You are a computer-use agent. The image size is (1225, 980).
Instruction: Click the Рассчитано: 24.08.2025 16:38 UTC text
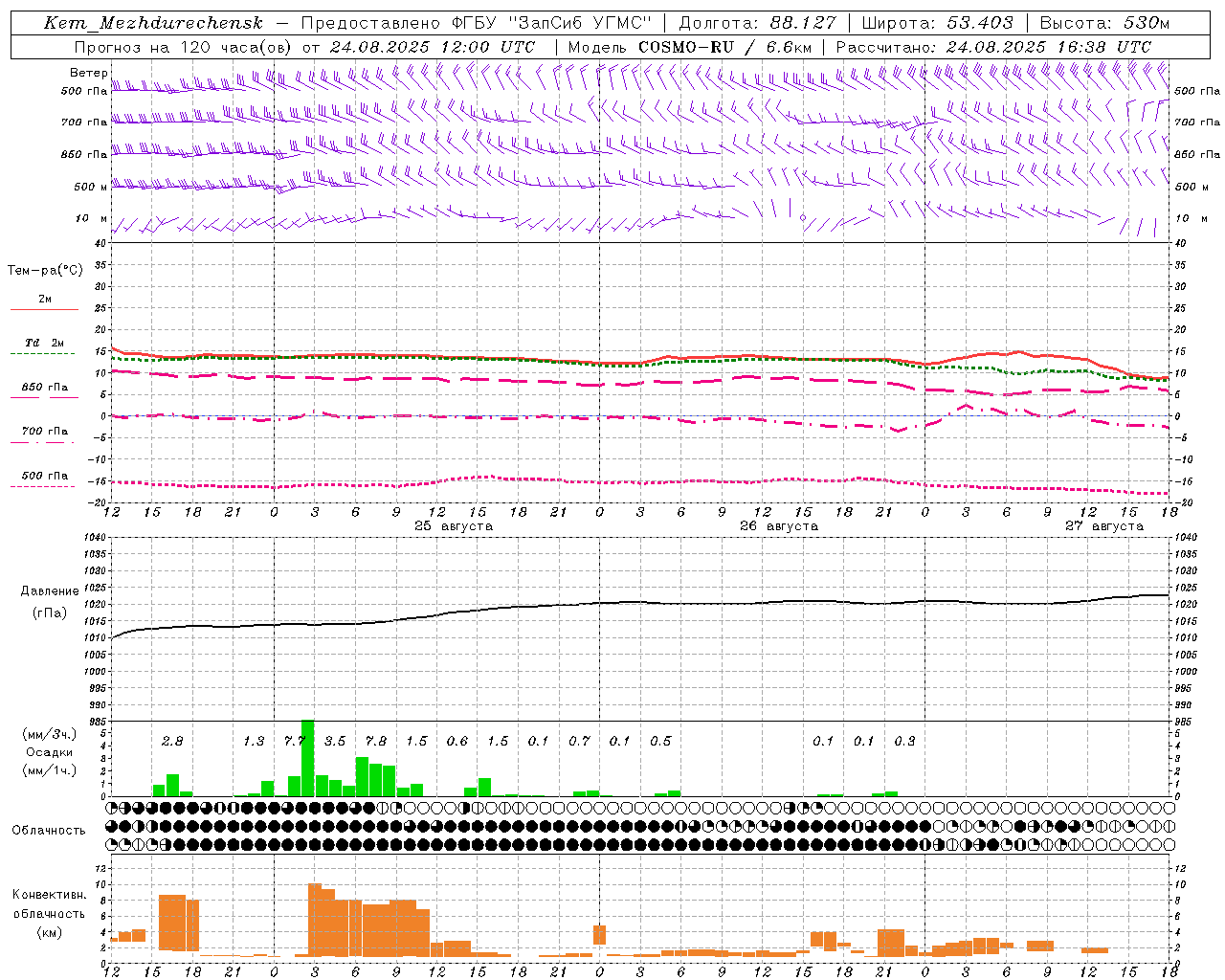point(993,47)
